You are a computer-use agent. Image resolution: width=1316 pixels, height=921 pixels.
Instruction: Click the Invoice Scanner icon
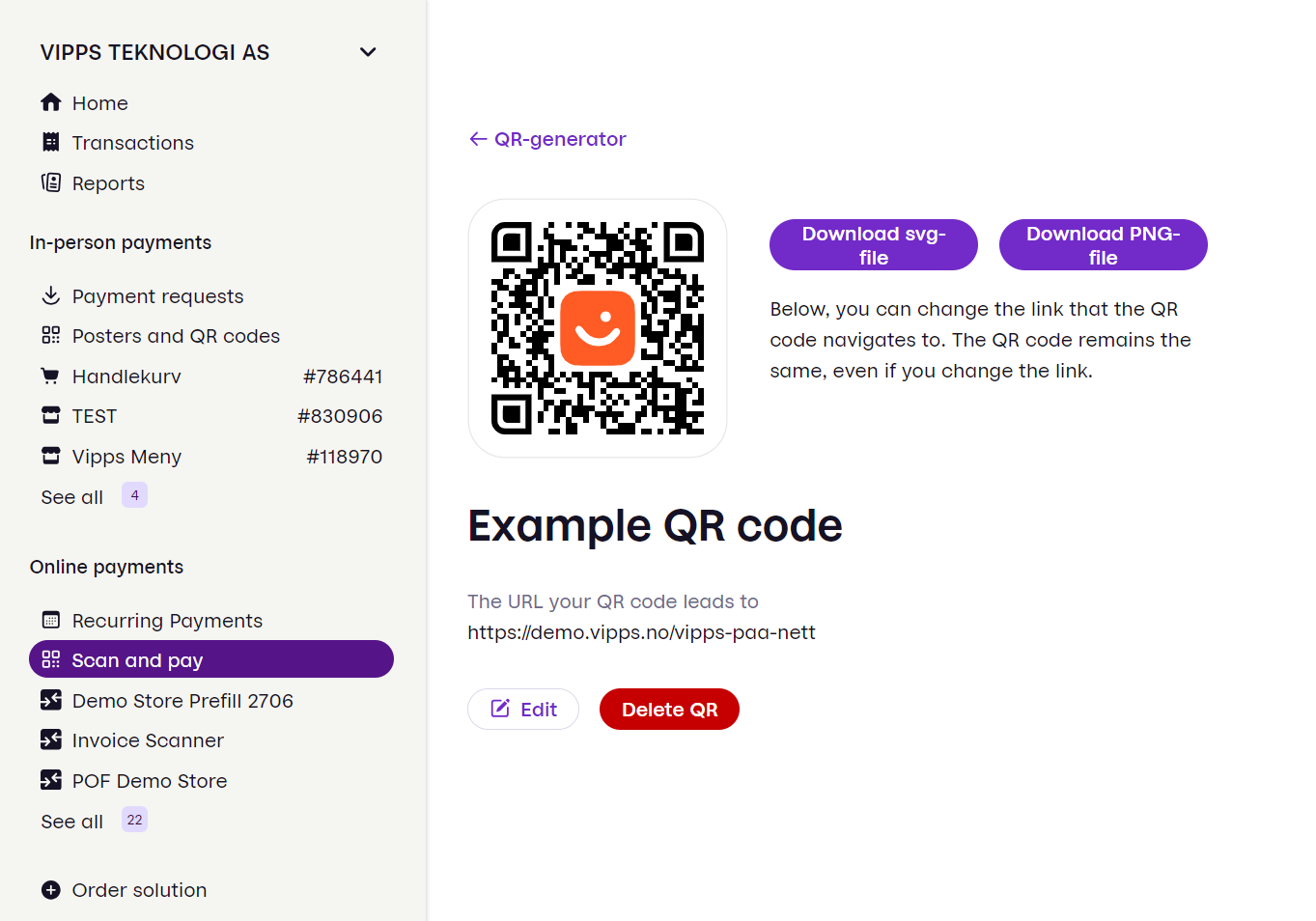(x=51, y=740)
